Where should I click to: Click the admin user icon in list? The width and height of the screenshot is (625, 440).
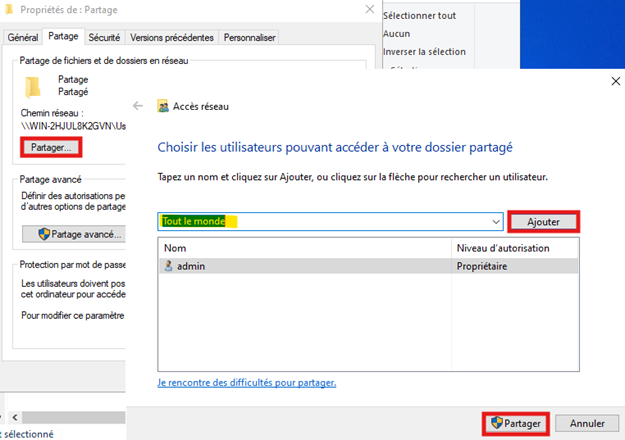click(x=168, y=266)
